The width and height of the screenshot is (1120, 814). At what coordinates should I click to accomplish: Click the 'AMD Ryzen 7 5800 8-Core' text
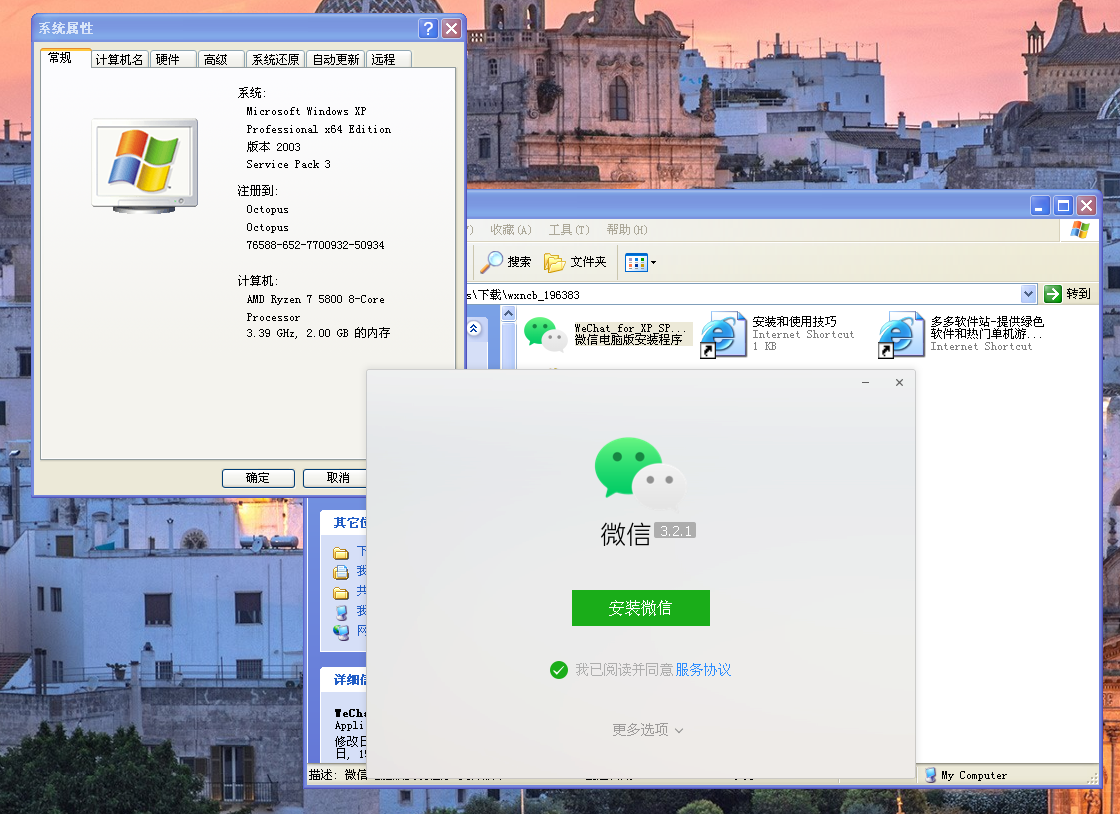(x=316, y=299)
